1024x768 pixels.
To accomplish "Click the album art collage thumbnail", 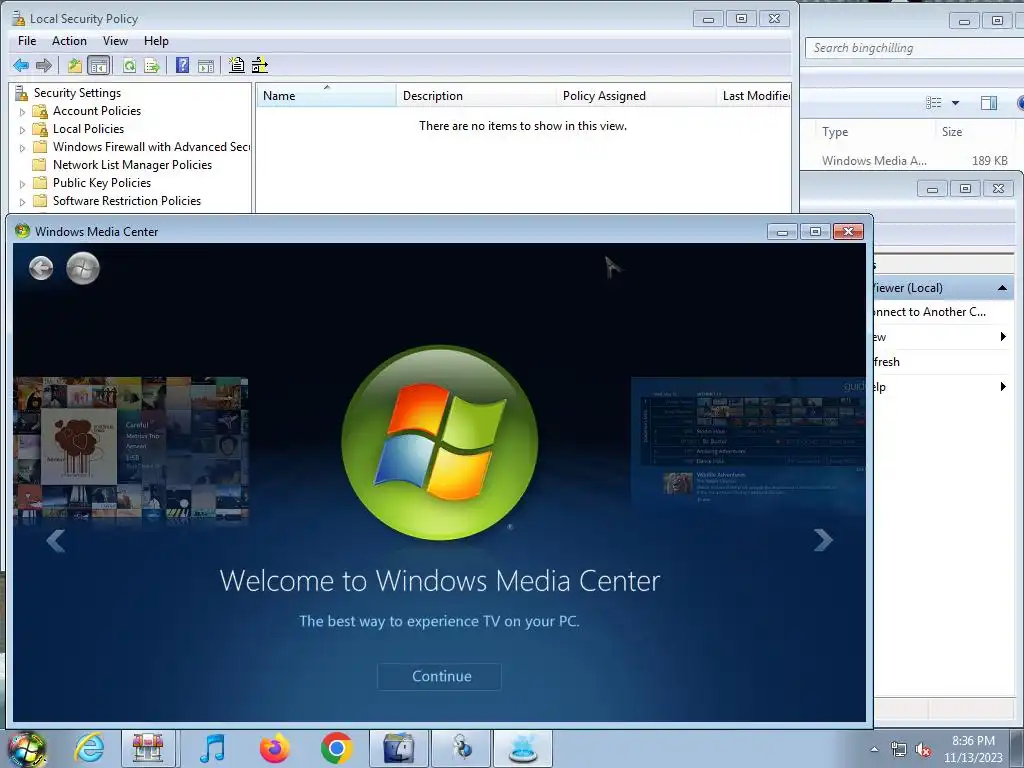I will pos(131,451).
